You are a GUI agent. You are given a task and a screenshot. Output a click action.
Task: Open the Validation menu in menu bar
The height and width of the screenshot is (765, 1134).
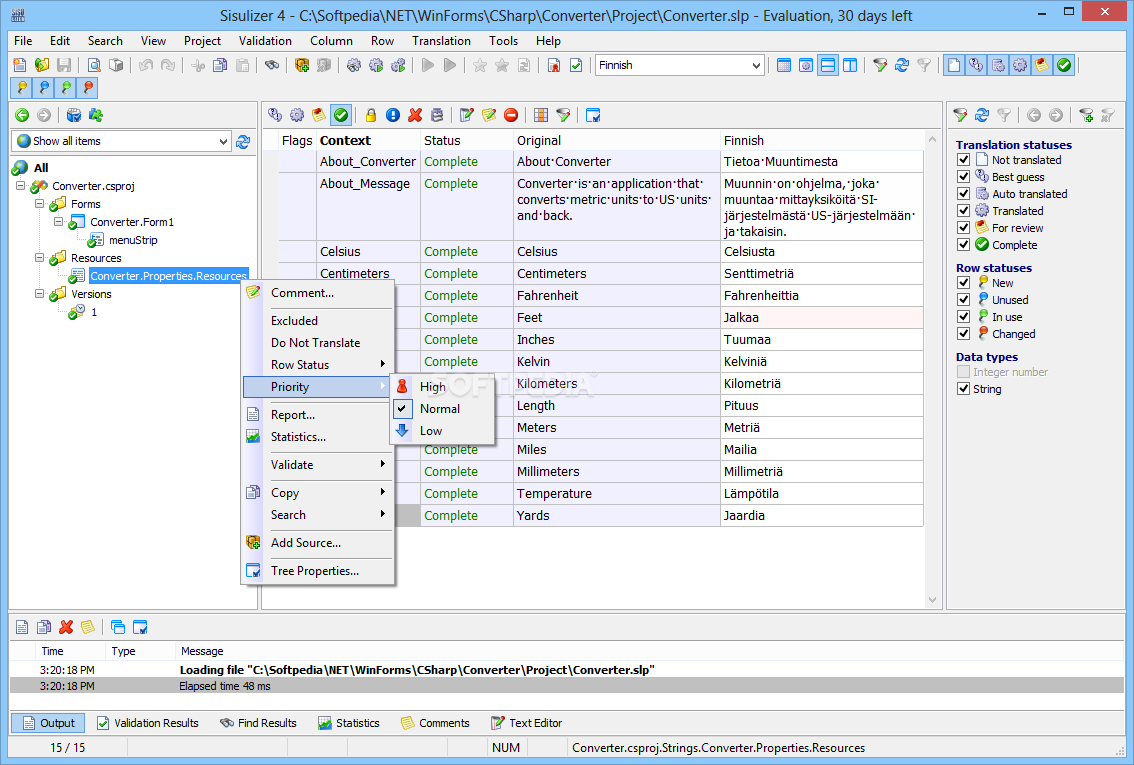265,41
